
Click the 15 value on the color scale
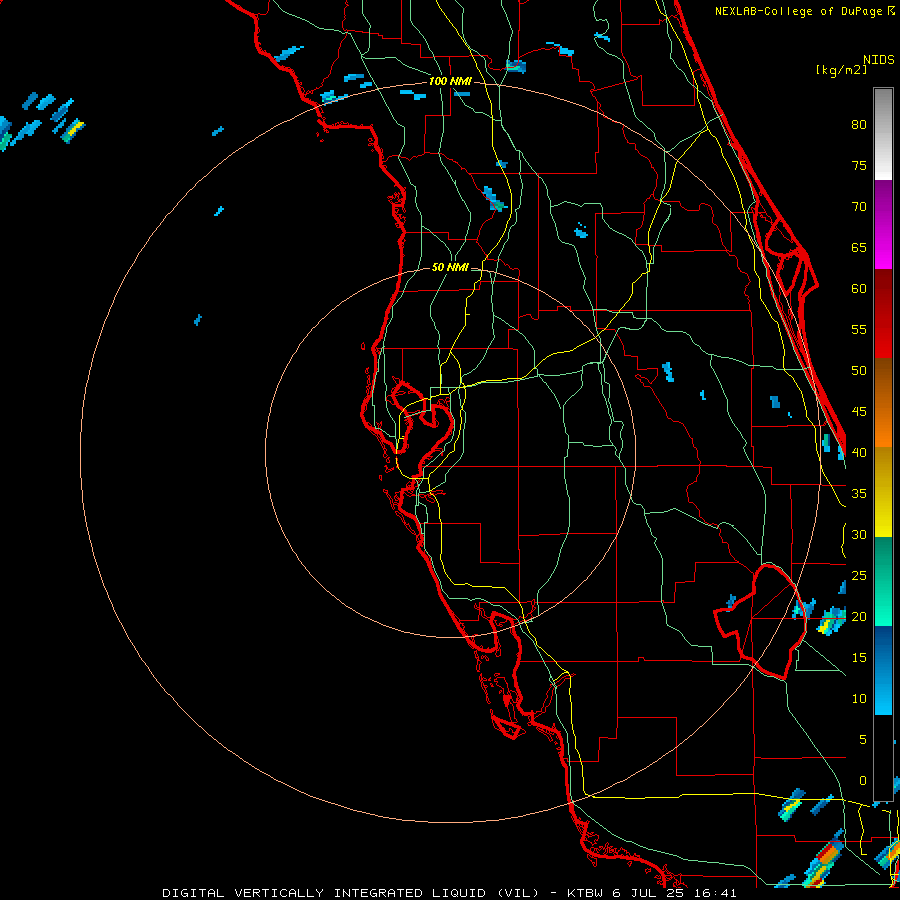tap(859, 658)
